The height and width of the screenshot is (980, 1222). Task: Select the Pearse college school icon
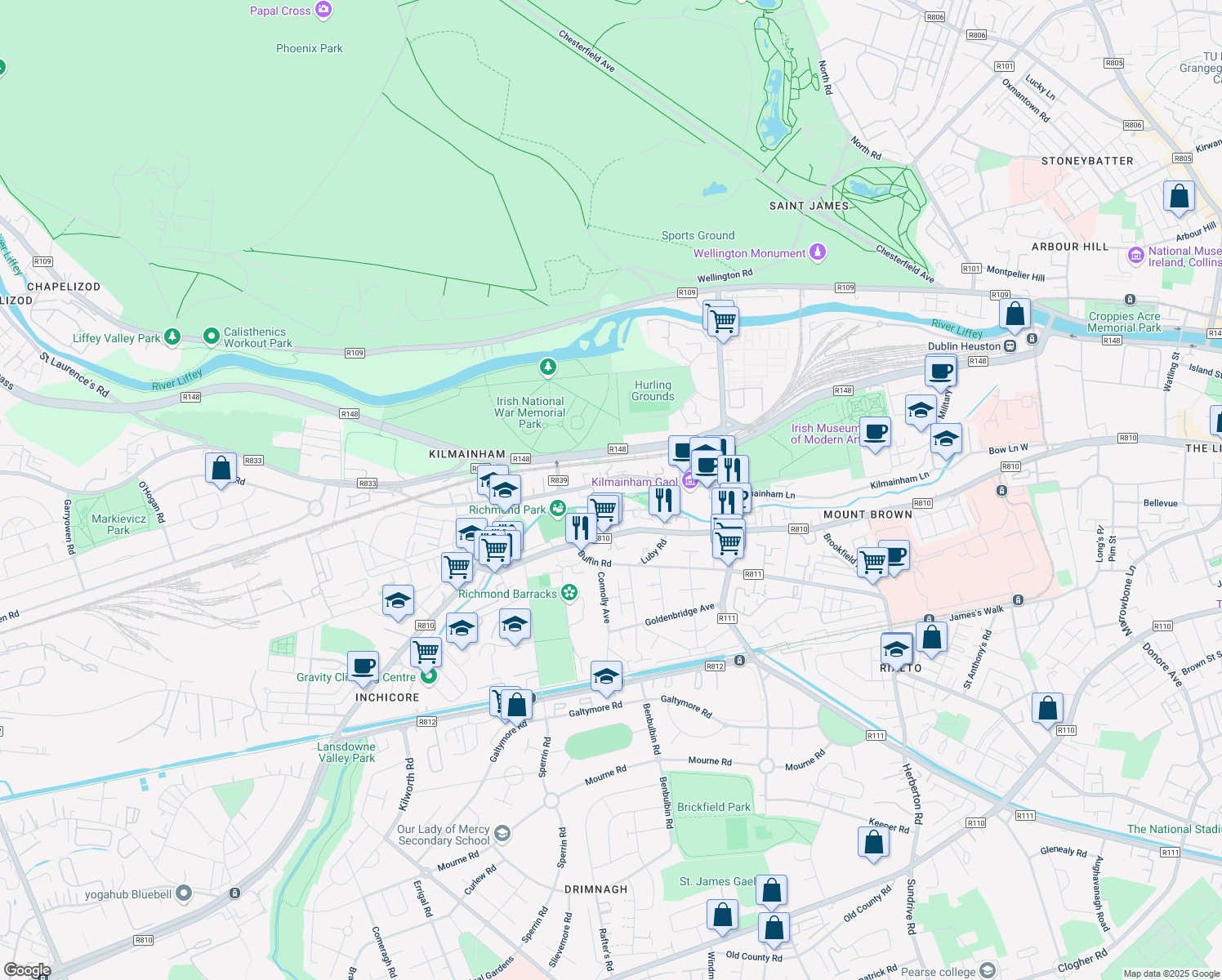(988, 970)
